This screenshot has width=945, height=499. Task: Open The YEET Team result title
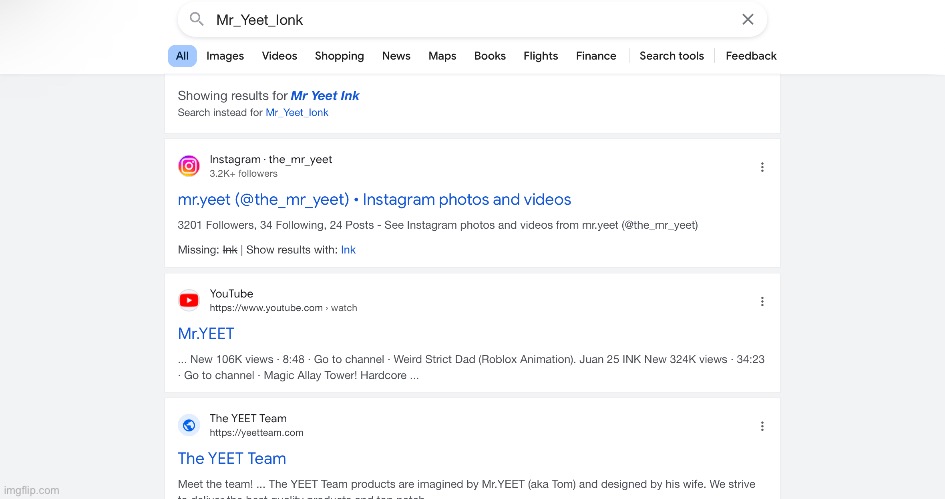click(231, 458)
